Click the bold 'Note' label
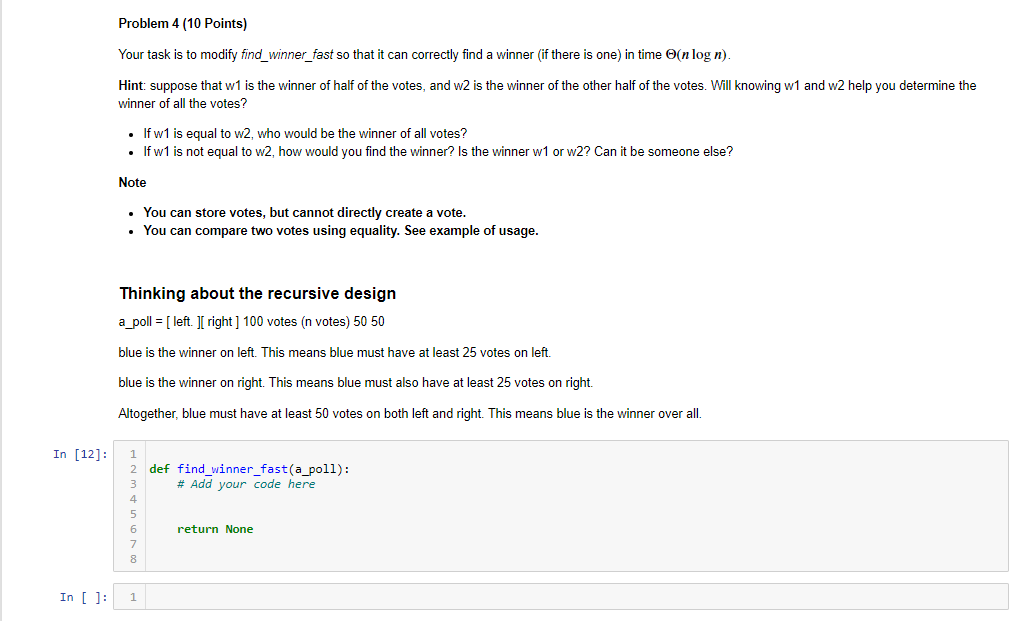Screen dimensions: 1023x621 click(132, 183)
